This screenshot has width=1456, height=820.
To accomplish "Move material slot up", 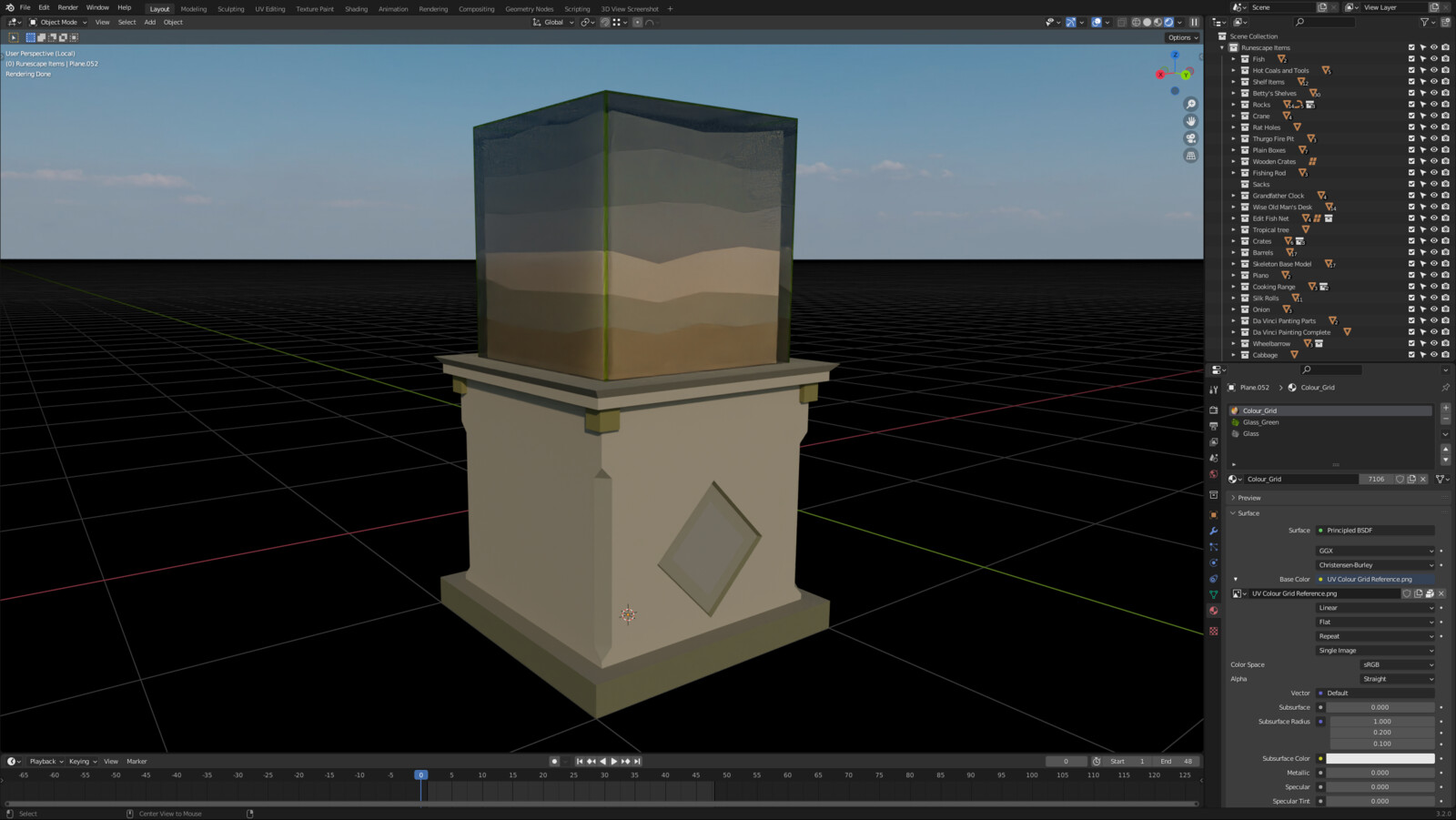I will 1445,450.
